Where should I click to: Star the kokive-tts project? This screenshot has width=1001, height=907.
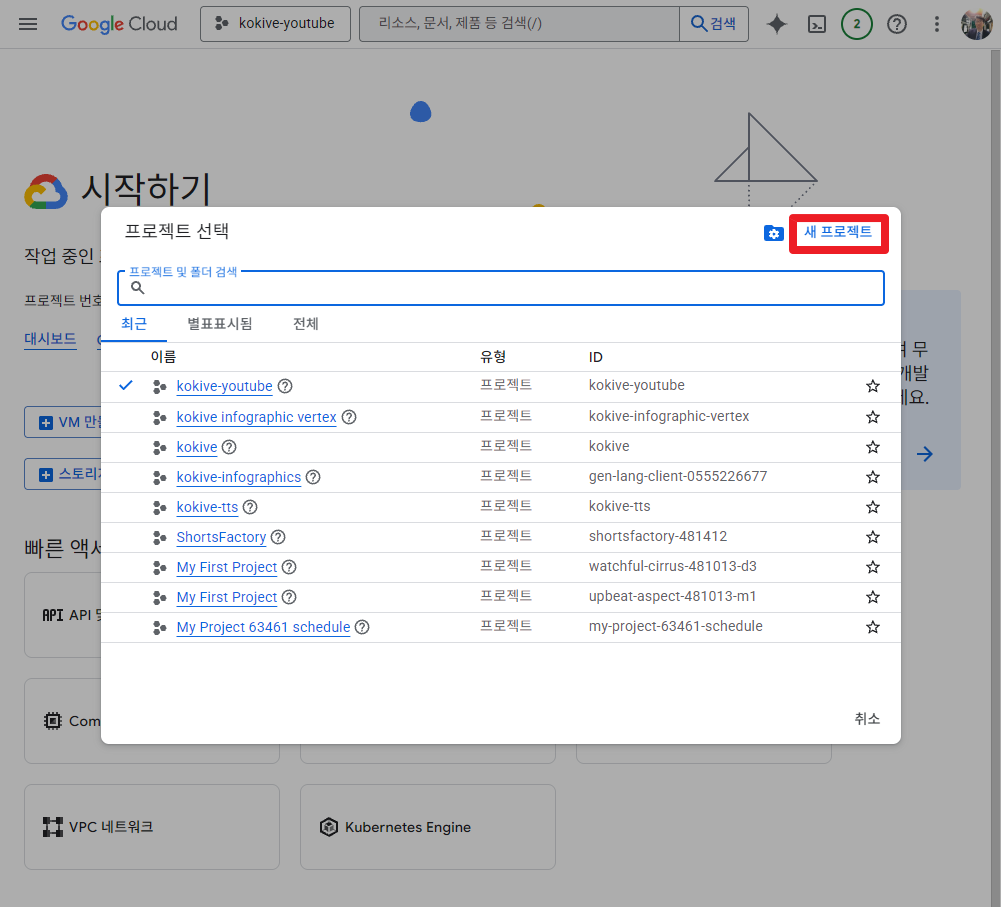tap(872, 506)
